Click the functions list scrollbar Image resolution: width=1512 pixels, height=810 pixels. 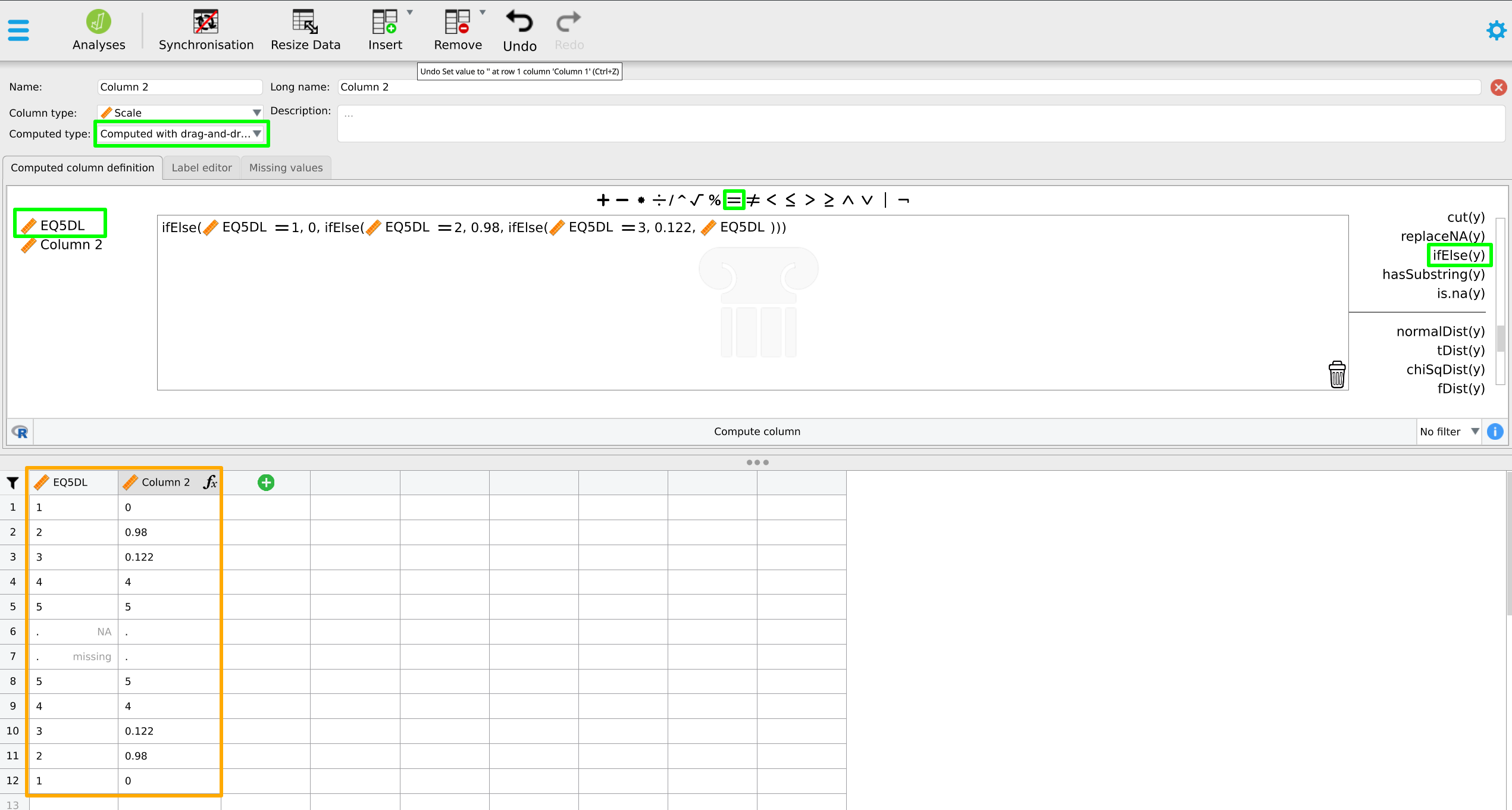(x=1500, y=337)
